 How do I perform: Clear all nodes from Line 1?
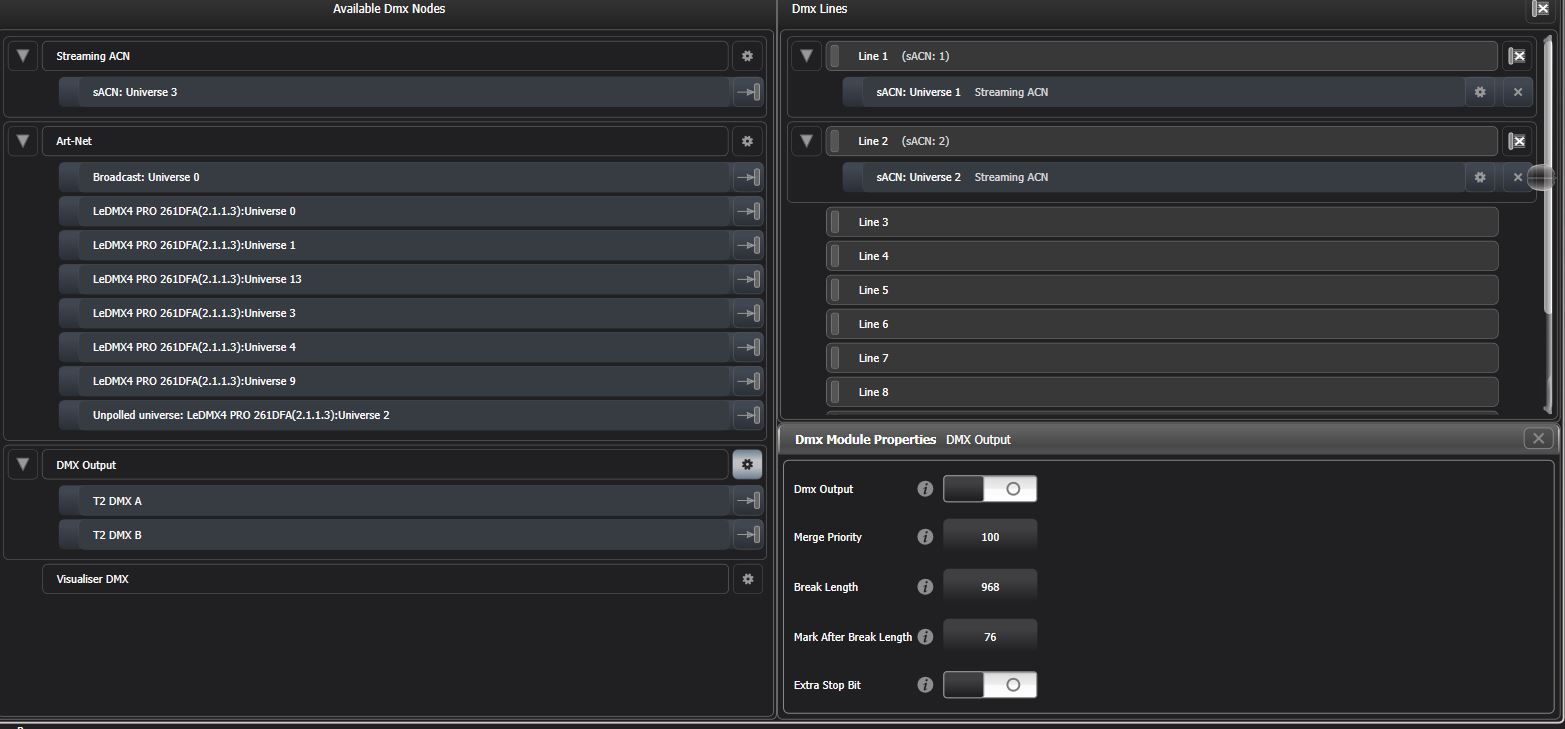pyautogui.click(x=1517, y=56)
